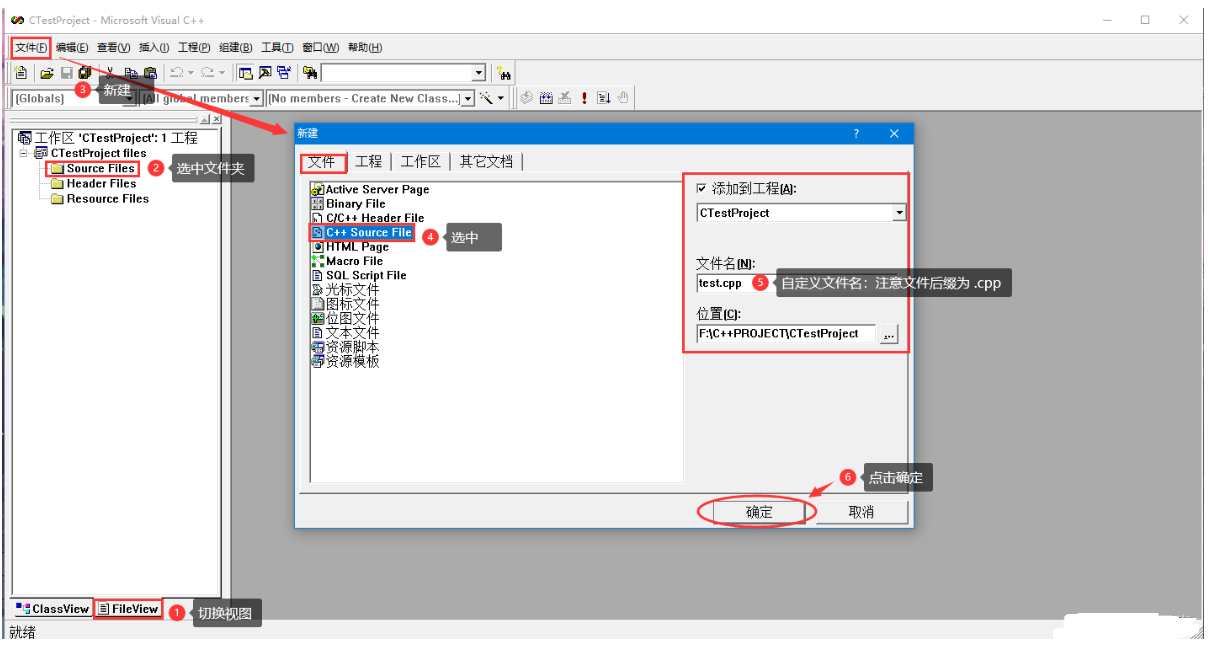Click the WizardBar action wand icon
The image size is (1208, 645).
(487, 98)
